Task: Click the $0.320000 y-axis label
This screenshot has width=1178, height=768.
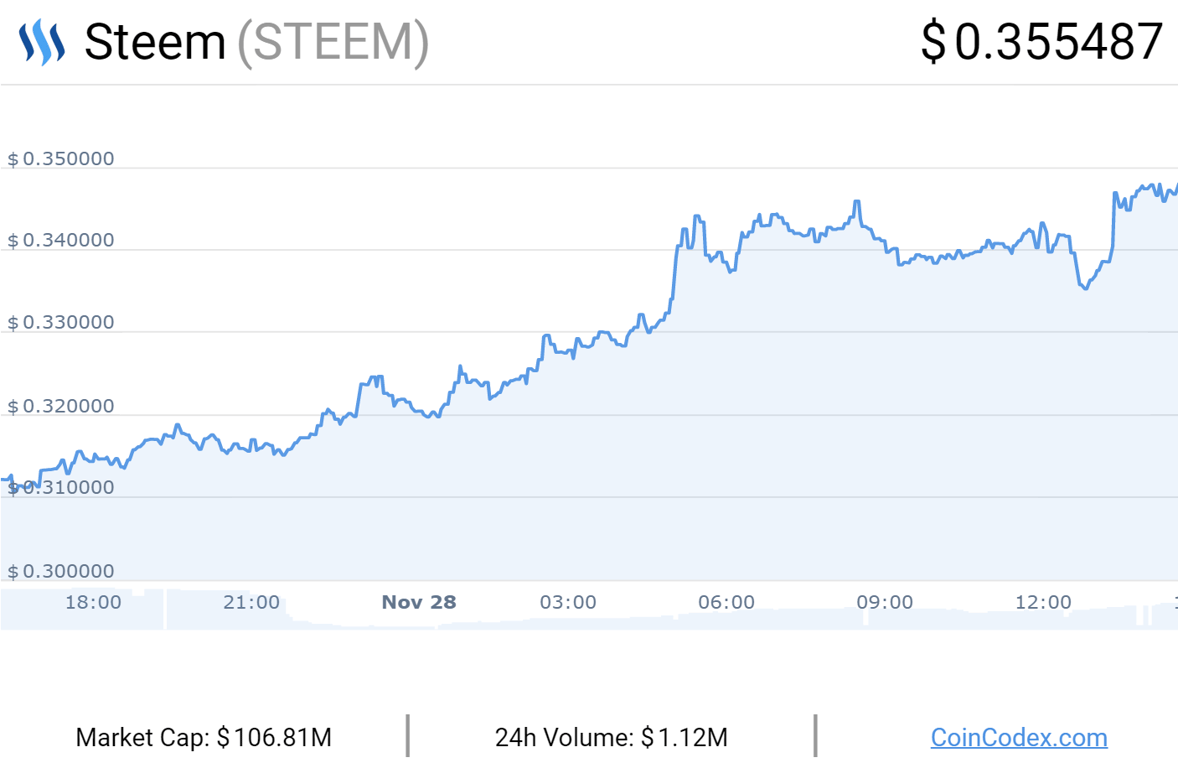Action: point(61,406)
